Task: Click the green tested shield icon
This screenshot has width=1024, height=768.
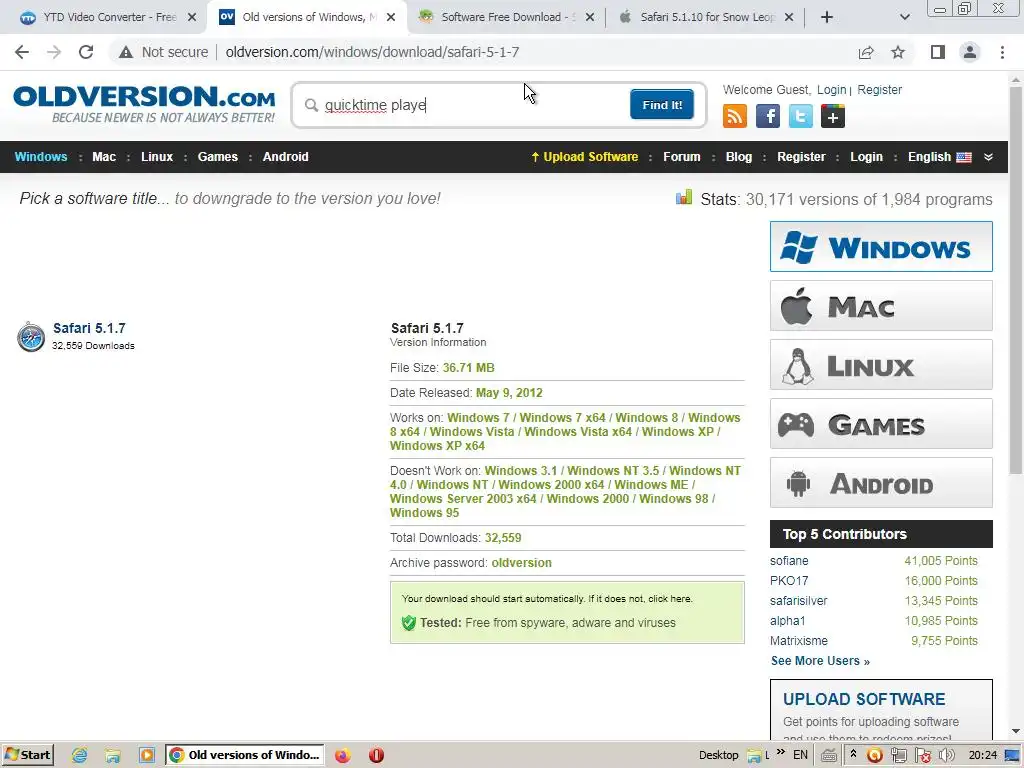Action: click(x=409, y=622)
